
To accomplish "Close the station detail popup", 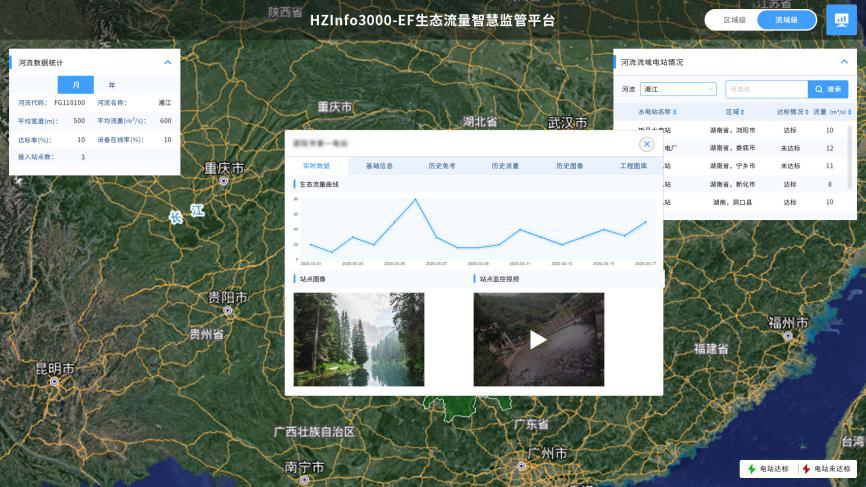I will coord(647,144).
